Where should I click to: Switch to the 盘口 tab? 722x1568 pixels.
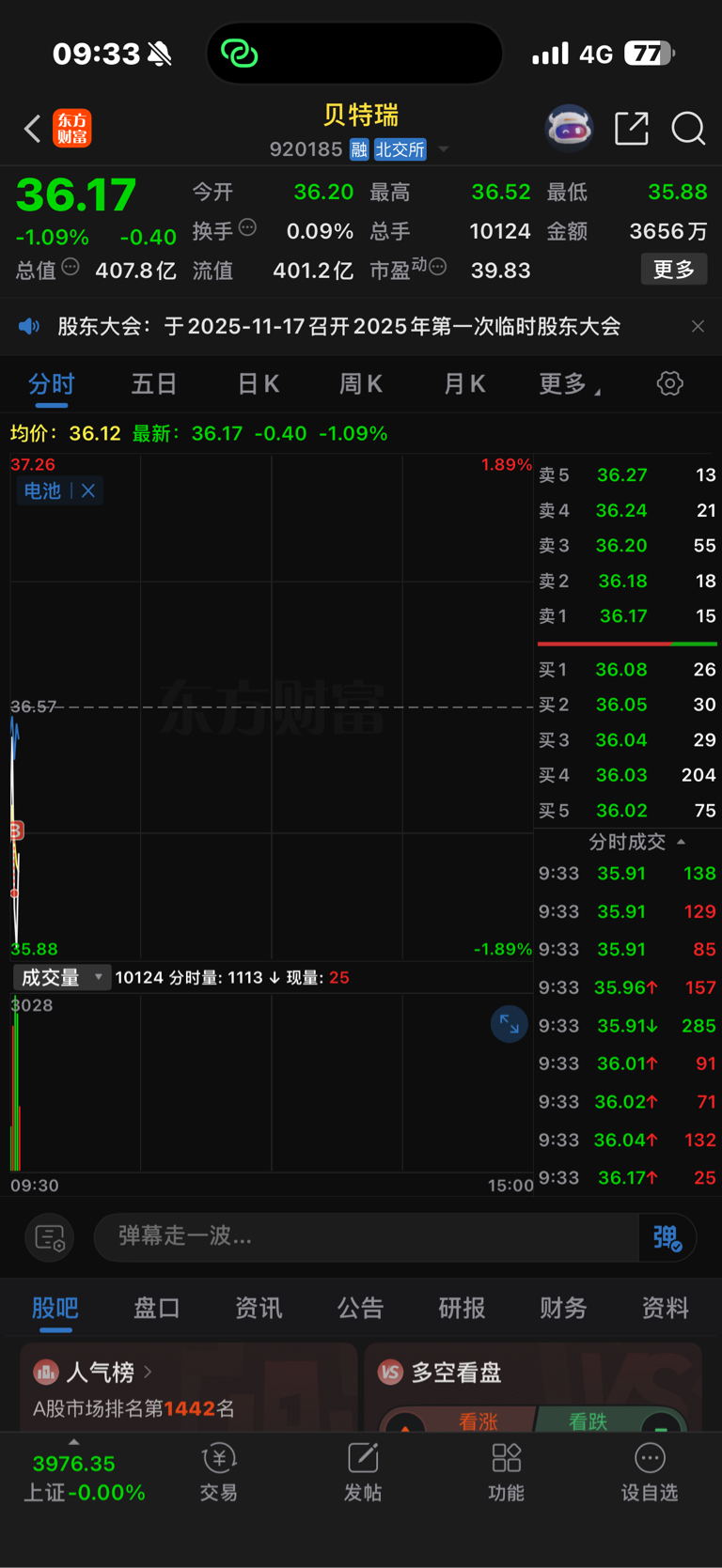tap(156, 1308)
